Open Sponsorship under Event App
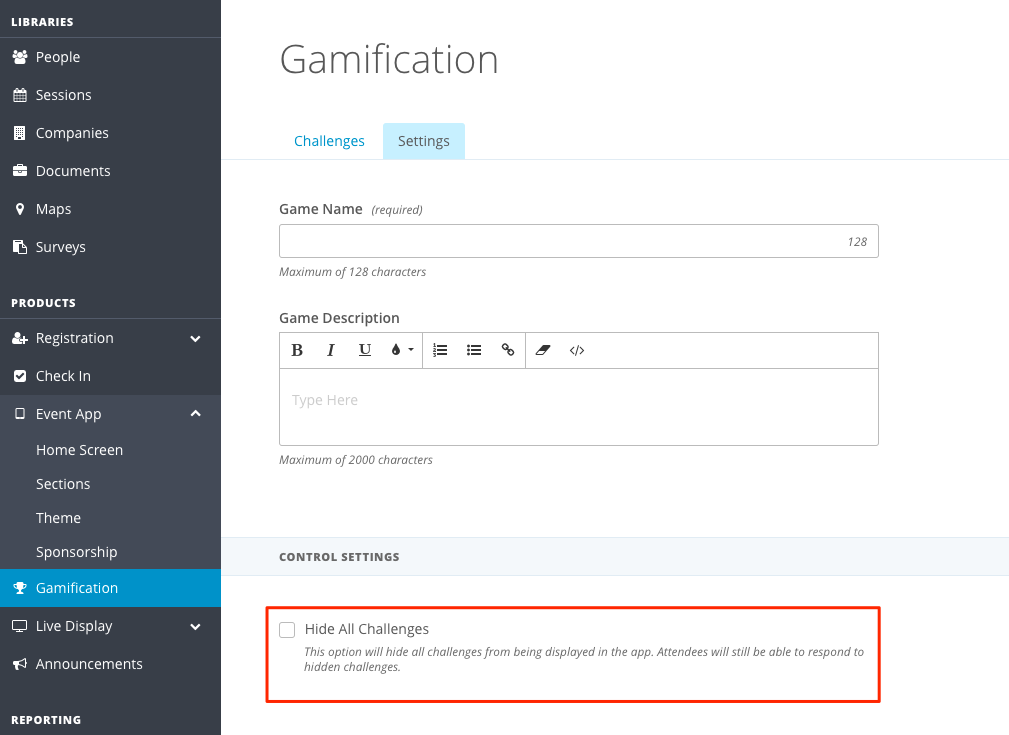This screenshot has height=735, width=1009. pos(77,552)
